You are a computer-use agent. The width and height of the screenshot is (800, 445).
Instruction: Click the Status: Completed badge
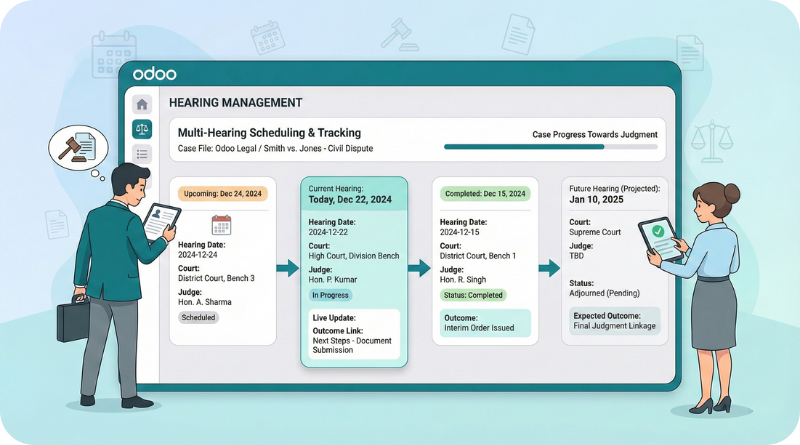coord(473,295)
